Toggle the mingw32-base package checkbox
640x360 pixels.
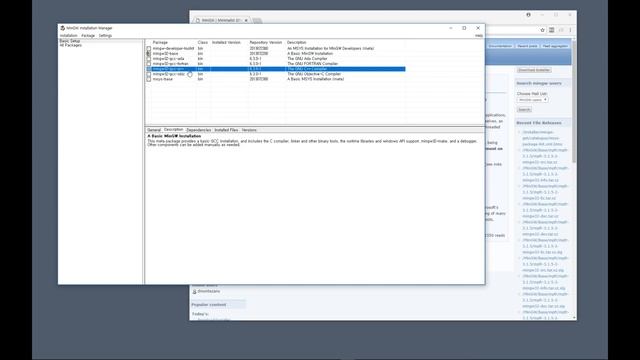pyautogui.click(x=149, y=53)
